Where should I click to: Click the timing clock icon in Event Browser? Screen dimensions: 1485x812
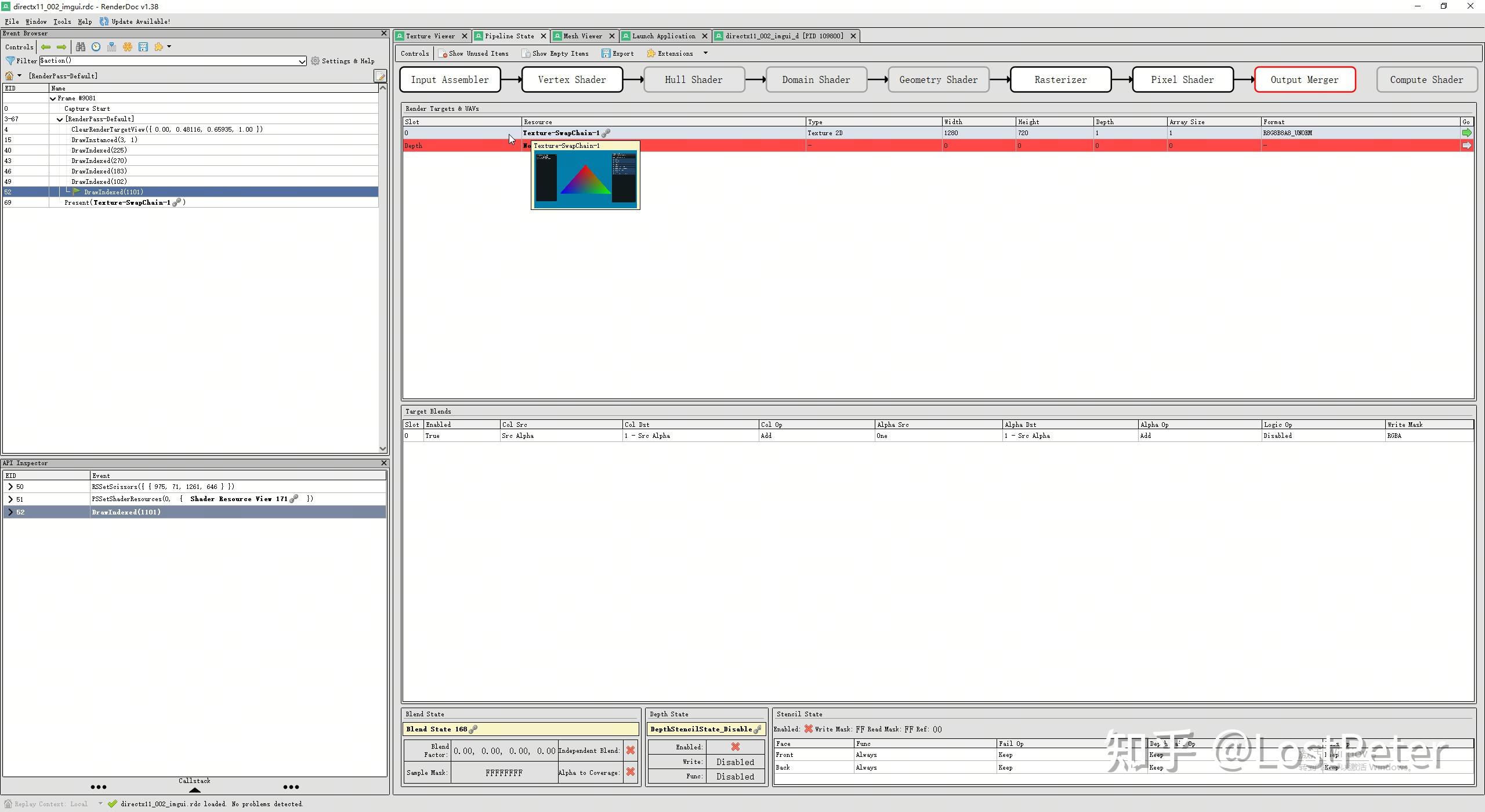point(96,47)
